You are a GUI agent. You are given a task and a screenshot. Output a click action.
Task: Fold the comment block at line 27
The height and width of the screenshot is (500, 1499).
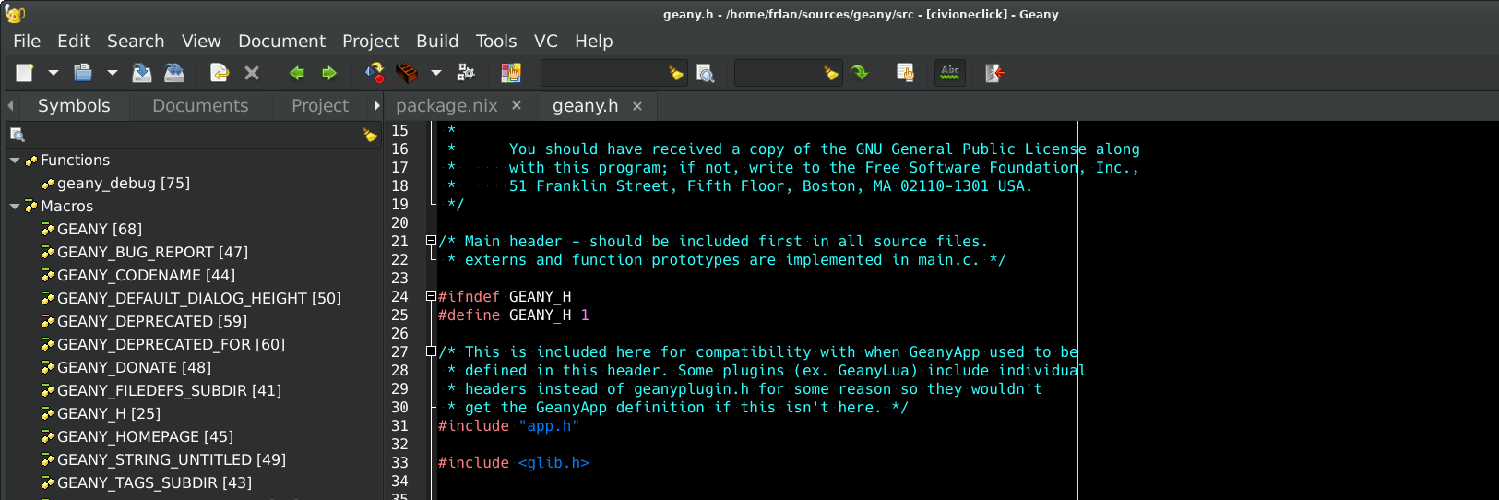(x=431, y=352)
